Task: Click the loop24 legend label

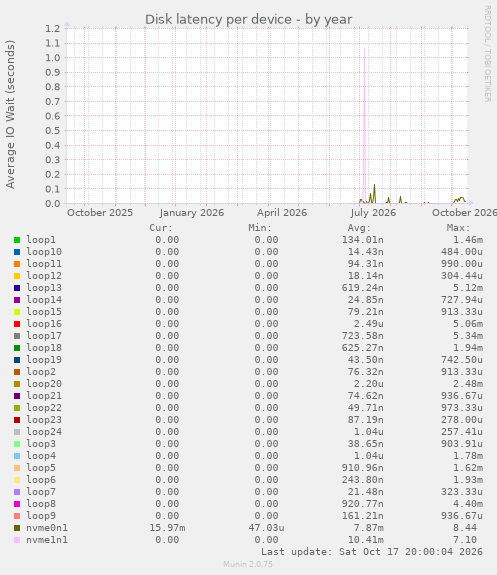Action: point(44,432)
